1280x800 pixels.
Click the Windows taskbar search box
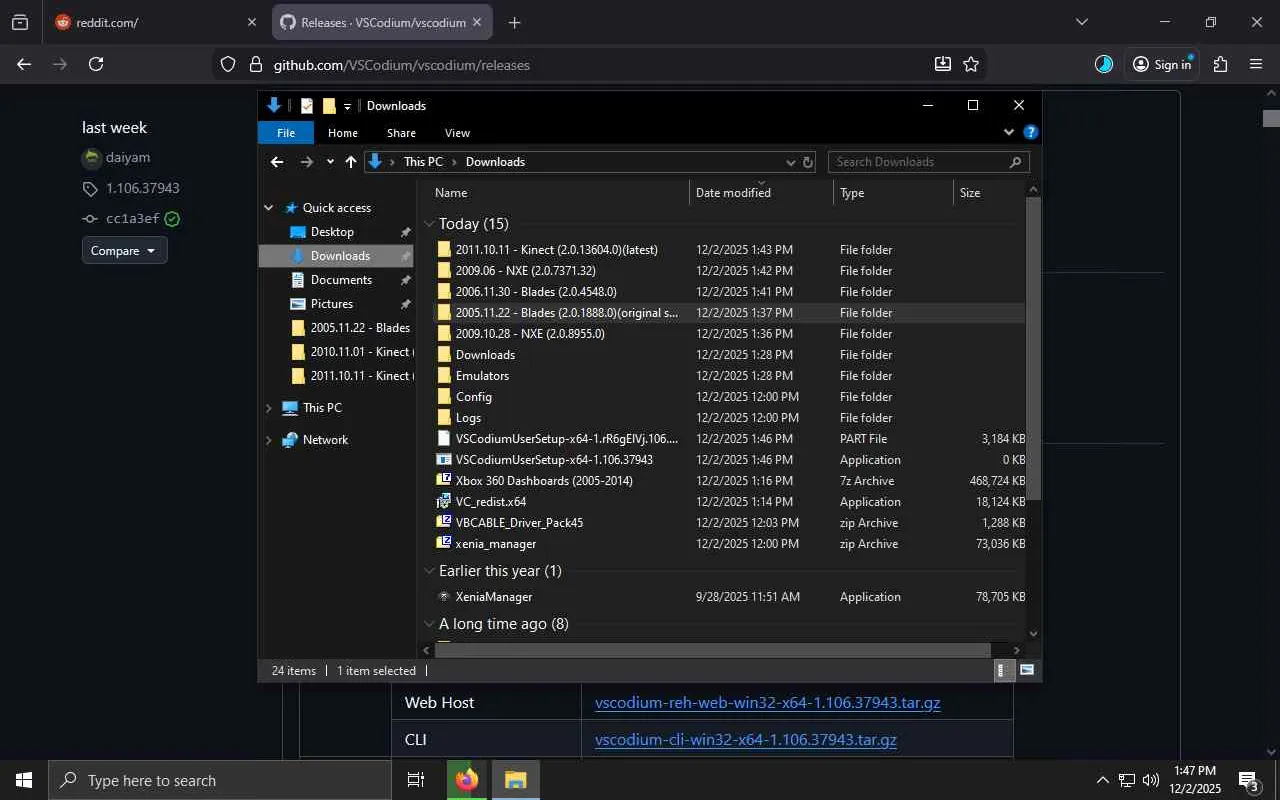[220, 780]
